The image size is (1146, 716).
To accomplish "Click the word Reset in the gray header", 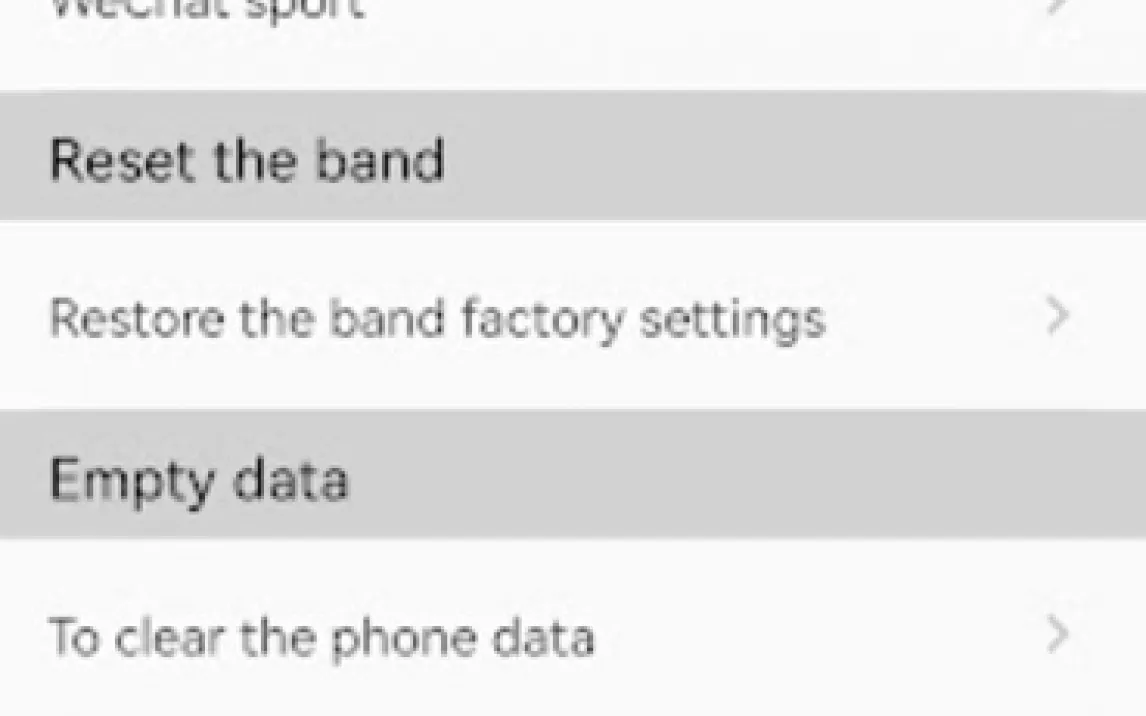I will click(107, 159).
